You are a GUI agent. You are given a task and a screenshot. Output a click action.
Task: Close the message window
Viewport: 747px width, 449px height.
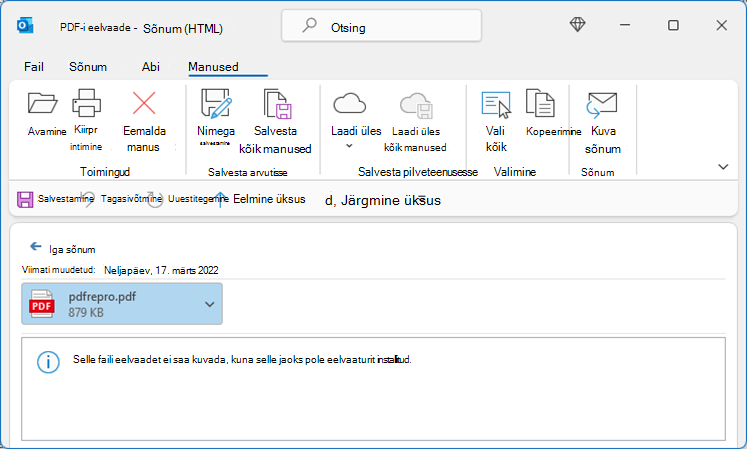click(722, 25)
